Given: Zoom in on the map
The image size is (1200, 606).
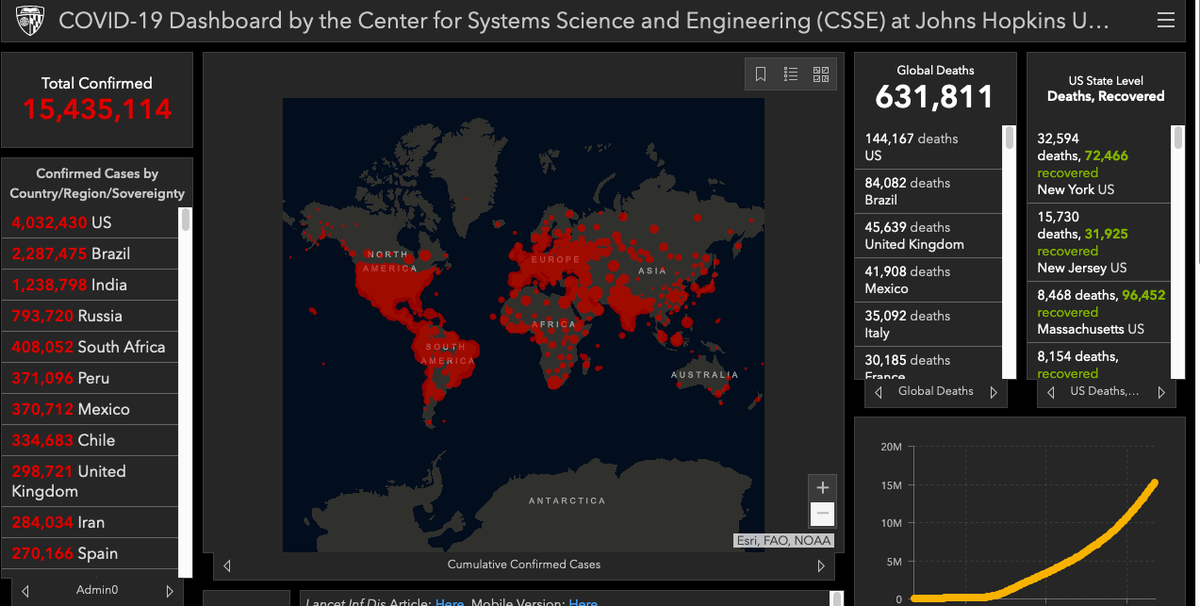Looking at the screenshot, I should pos(822,488).
